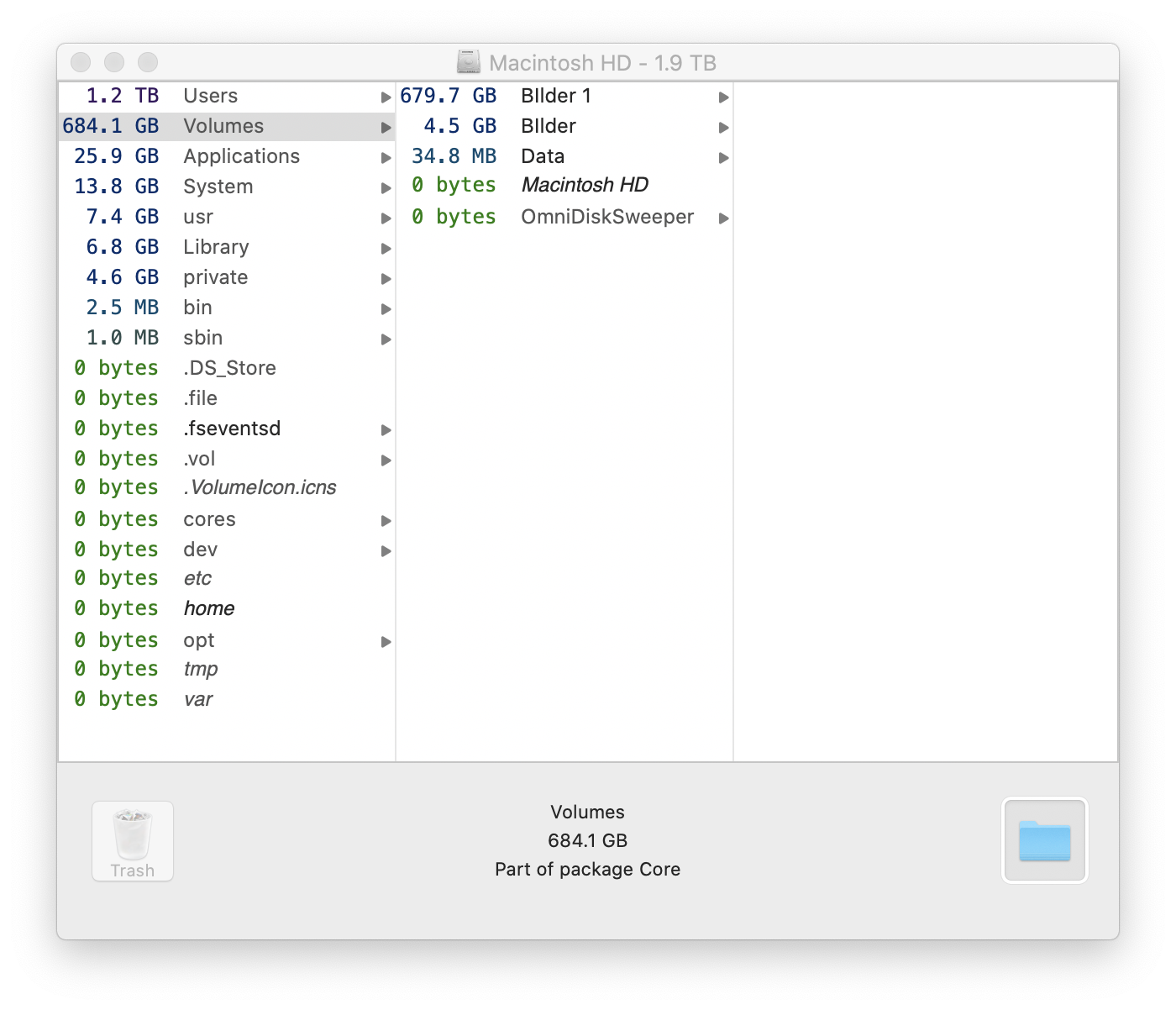This screenshot has height=1010, width=1176.
Task: Expand the cores folder arrow
Action: click(386, 521)
